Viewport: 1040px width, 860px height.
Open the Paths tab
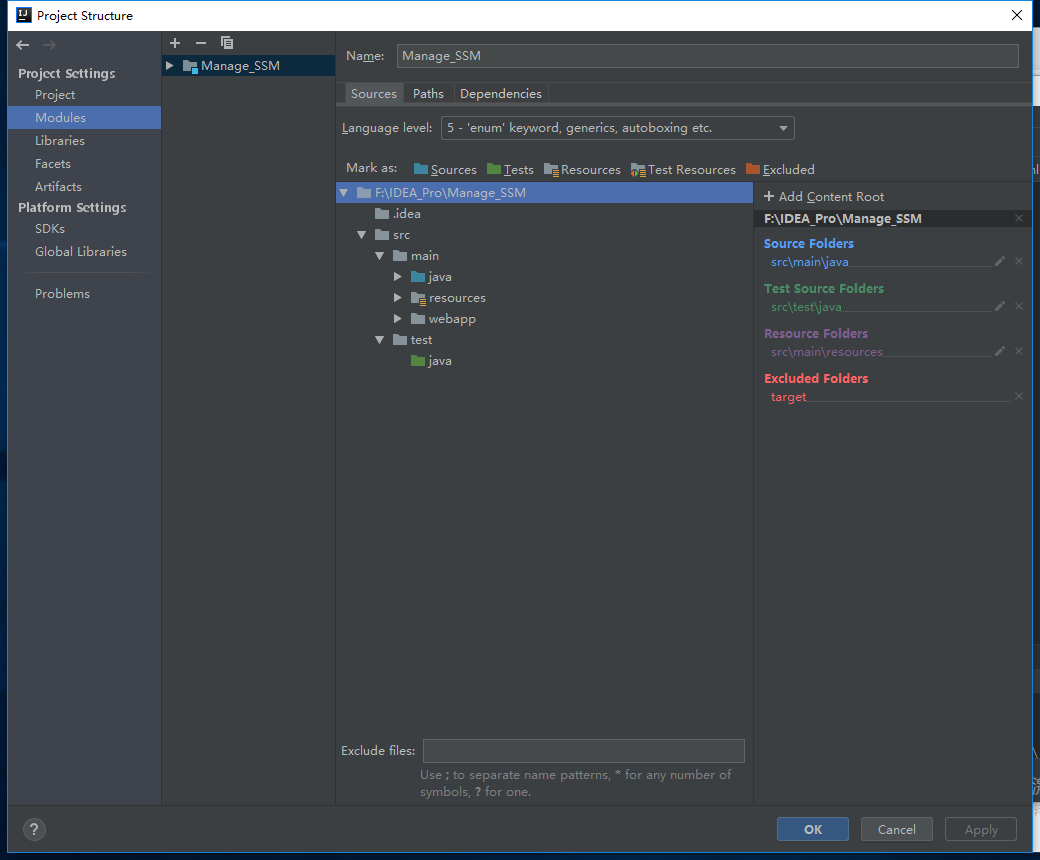click(428, 94)
